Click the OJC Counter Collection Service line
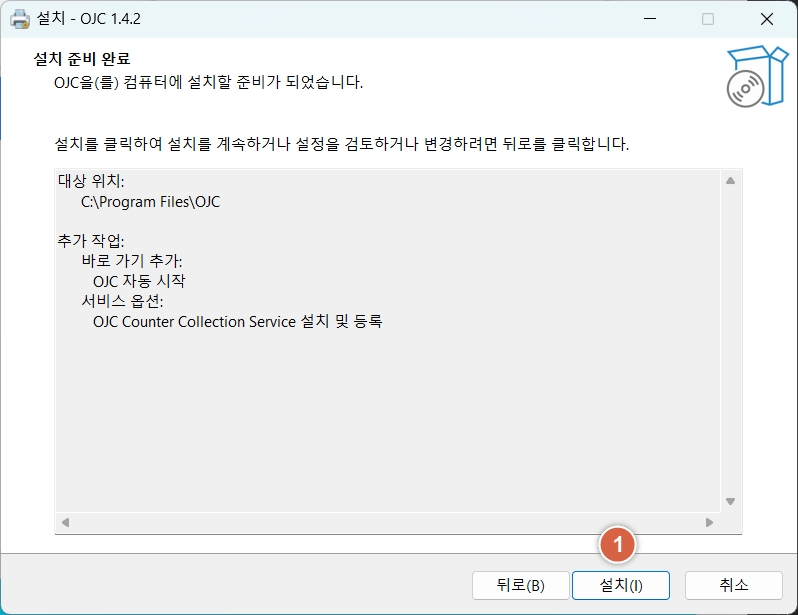The height and width of the screenshot is (615, 798). [x=238, y=322]
